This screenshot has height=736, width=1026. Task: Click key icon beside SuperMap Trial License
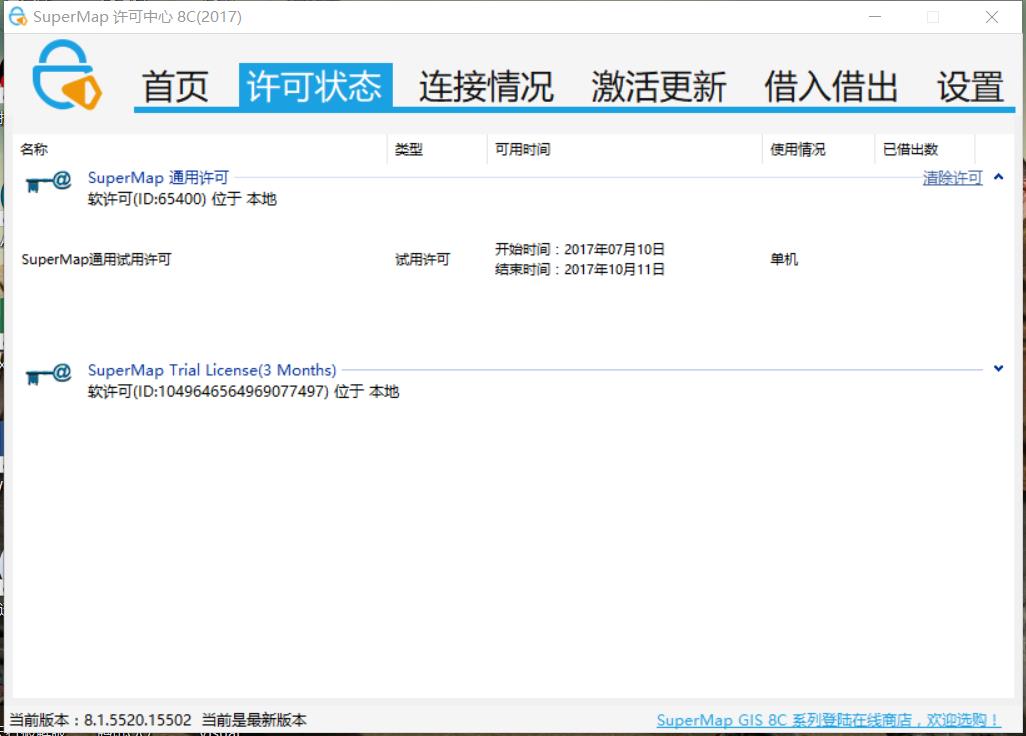[48, 374]
